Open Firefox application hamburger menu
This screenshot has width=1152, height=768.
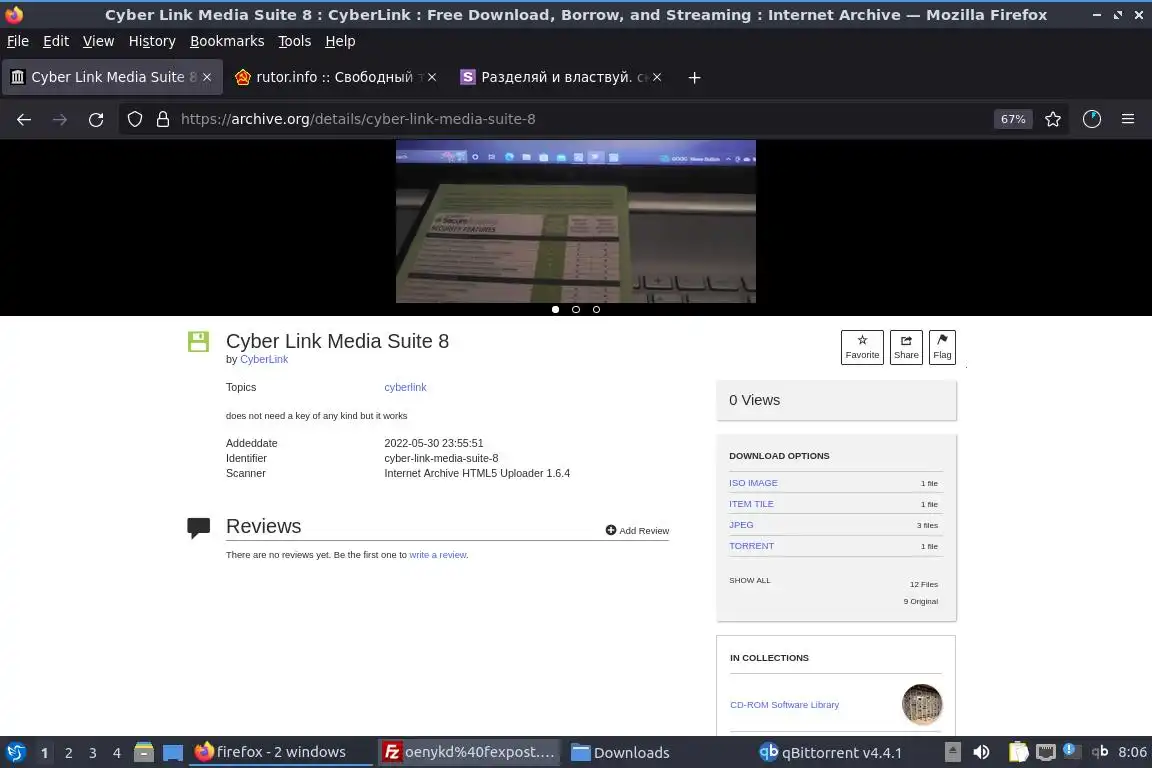tap(1128, 119)
